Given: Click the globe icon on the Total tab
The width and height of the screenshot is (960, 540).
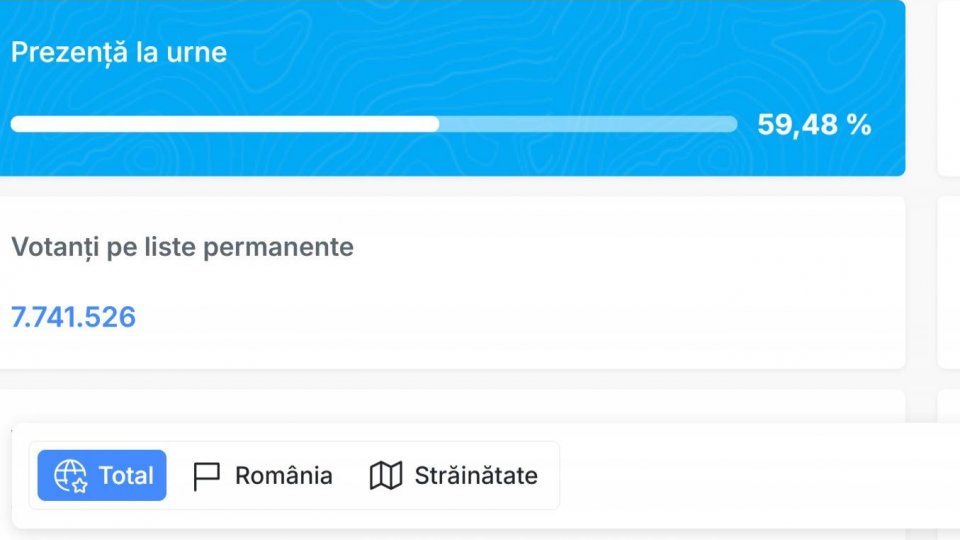Looking at the screenshot, I should tap(71, 475).
